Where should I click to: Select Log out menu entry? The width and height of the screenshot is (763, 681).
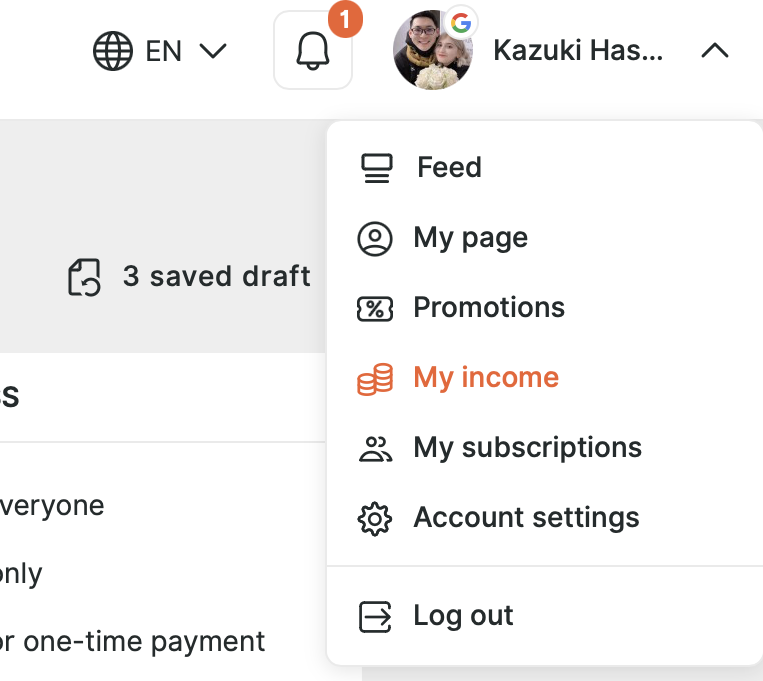pyautogui.click(x=463, y=616)
